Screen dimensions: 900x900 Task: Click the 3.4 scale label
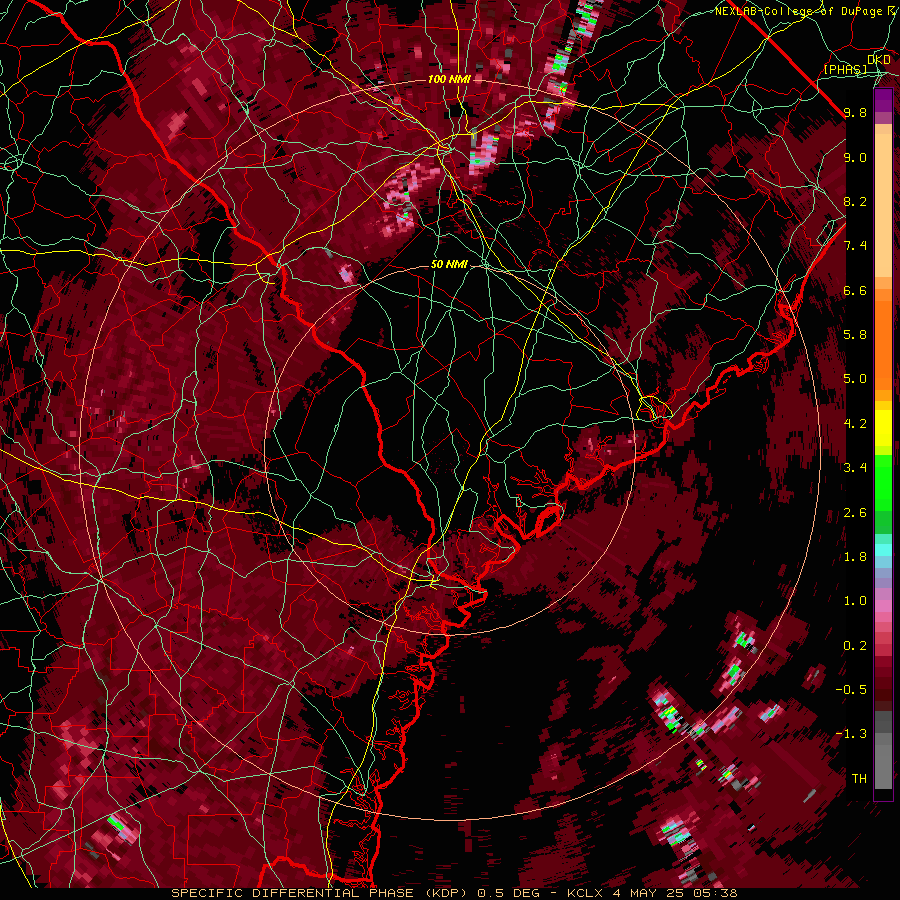pyautogui.click(x=855, y=468)
